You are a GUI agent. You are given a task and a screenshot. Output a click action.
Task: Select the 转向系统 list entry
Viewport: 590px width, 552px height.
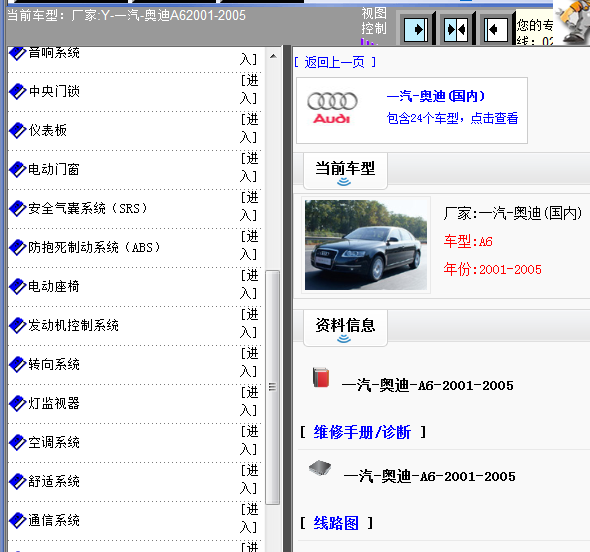pos(54,365)
